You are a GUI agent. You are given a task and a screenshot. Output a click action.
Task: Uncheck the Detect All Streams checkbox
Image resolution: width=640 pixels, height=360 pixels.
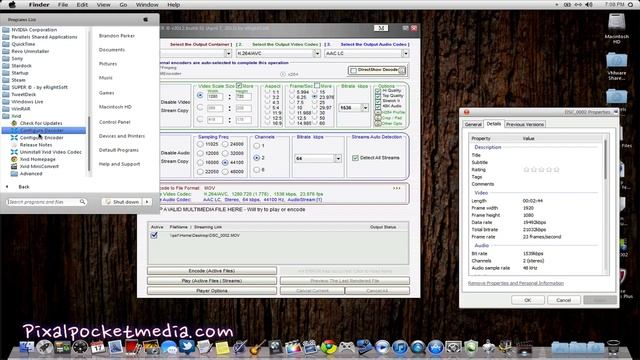tap(355, 158)
